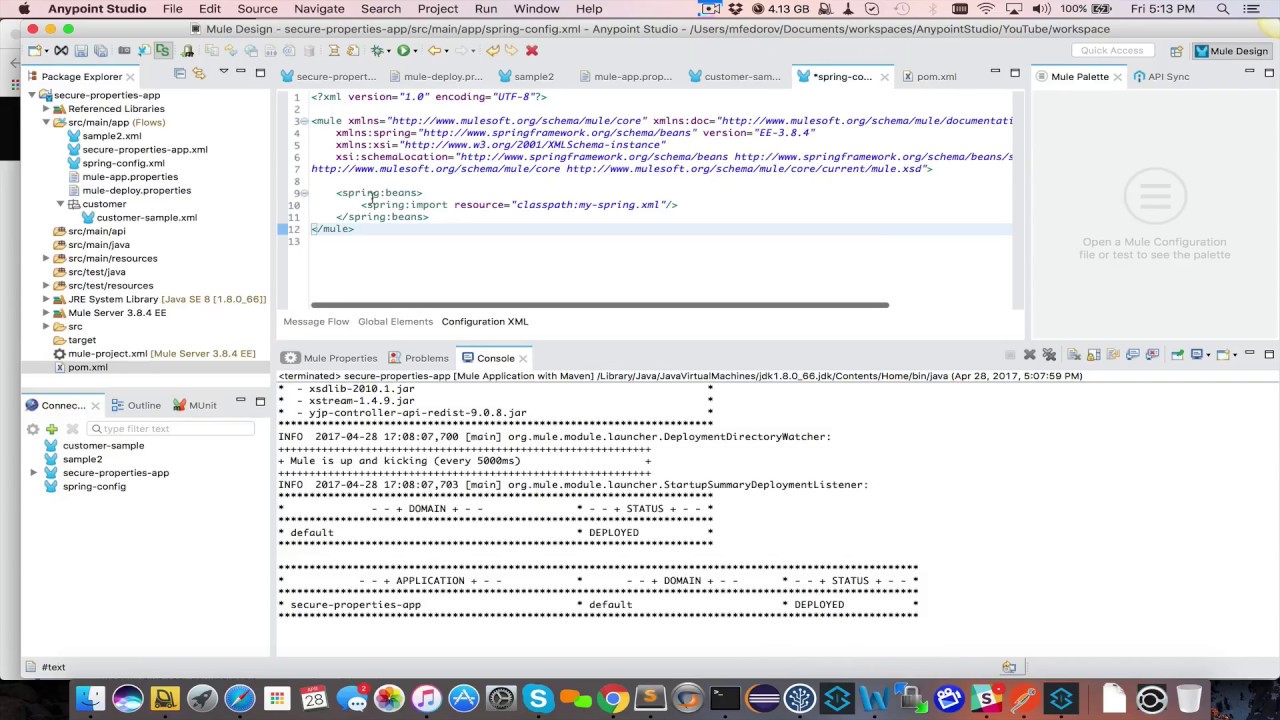Click the Save floppy disk toolbar icon

point(81,50)
